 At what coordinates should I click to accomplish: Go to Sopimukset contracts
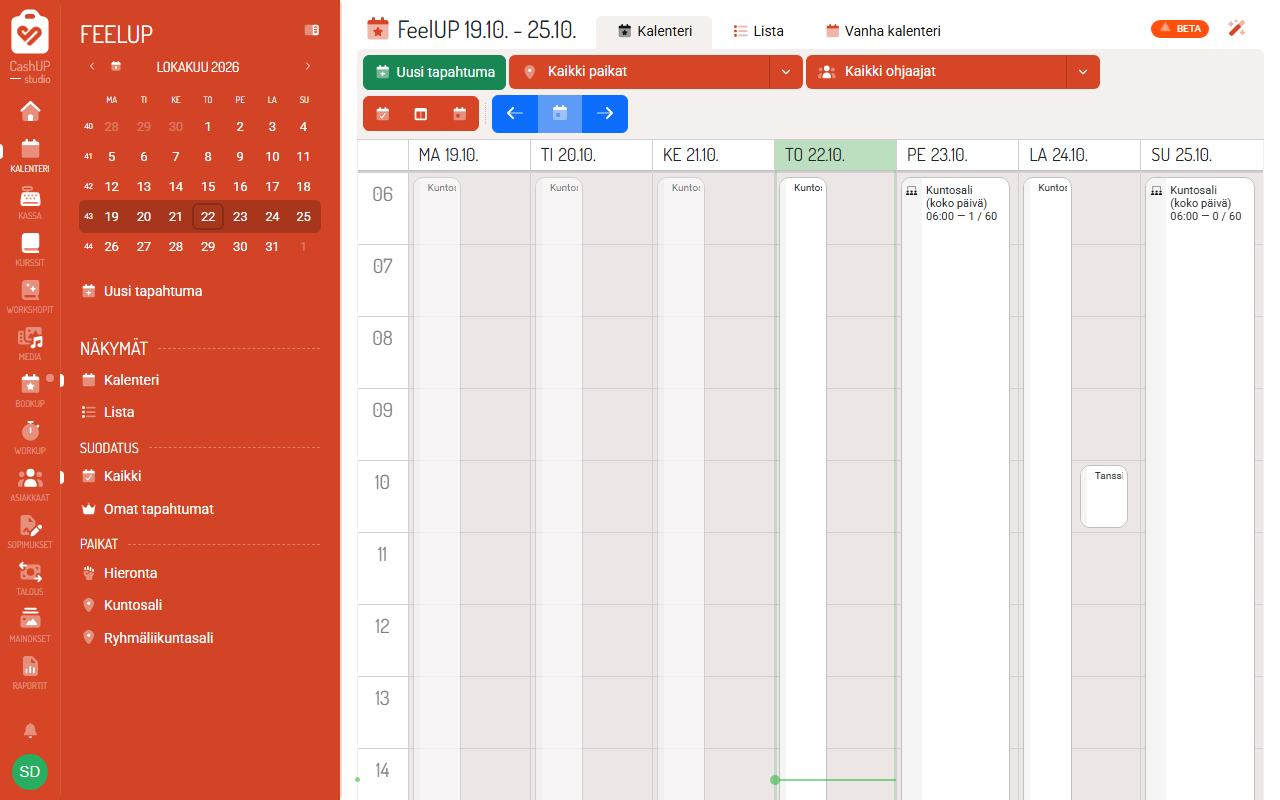point(30,531)
